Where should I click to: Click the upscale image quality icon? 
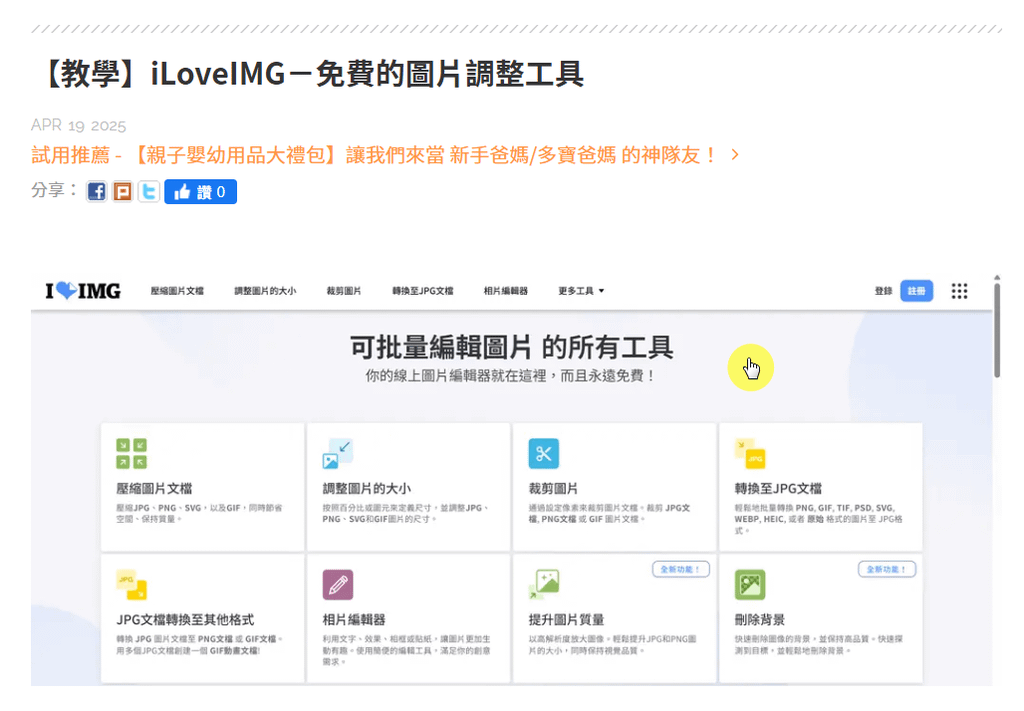tap(543, 585)
